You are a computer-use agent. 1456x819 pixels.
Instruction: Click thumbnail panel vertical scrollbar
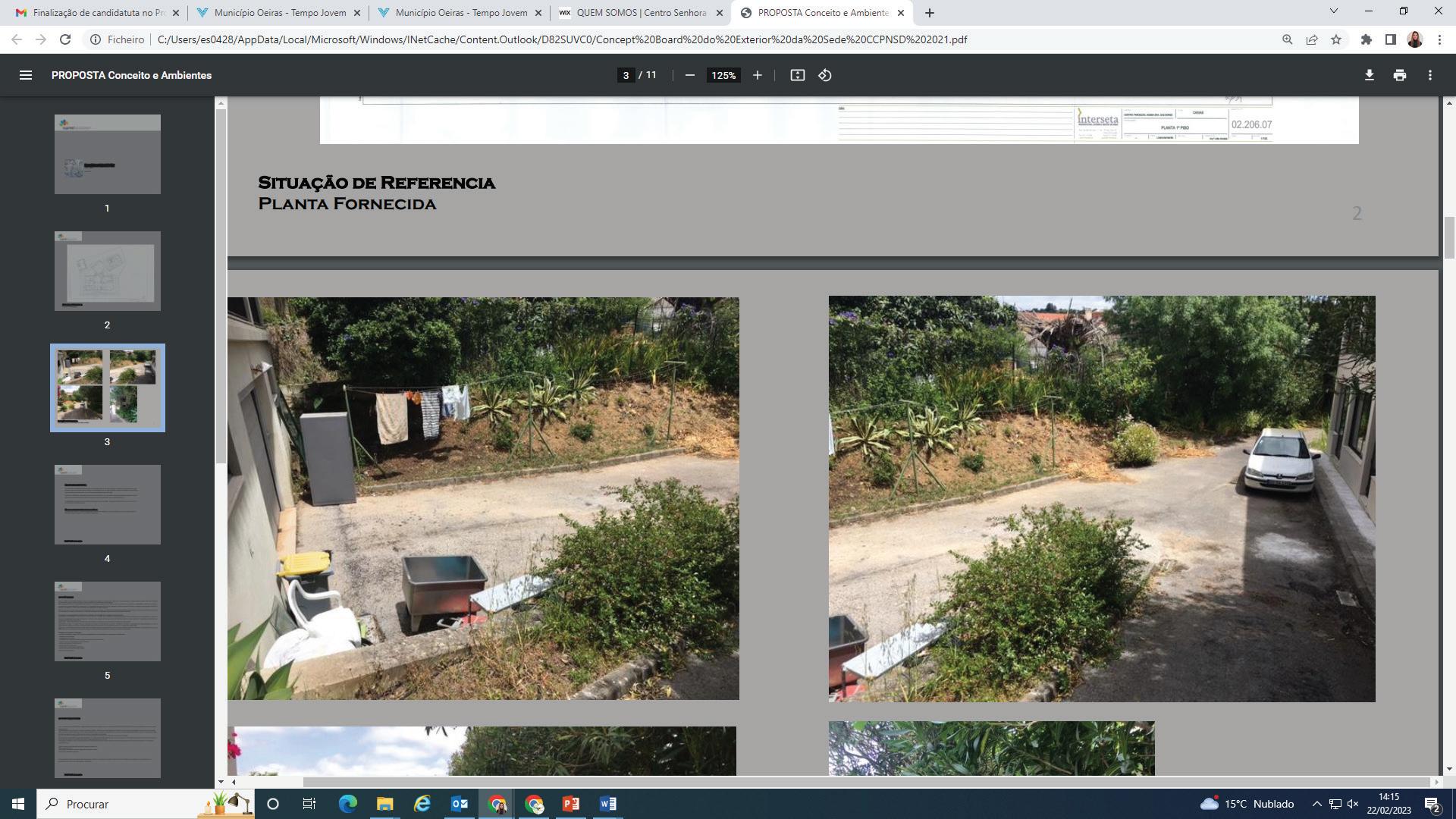click(x=221, y=287)
